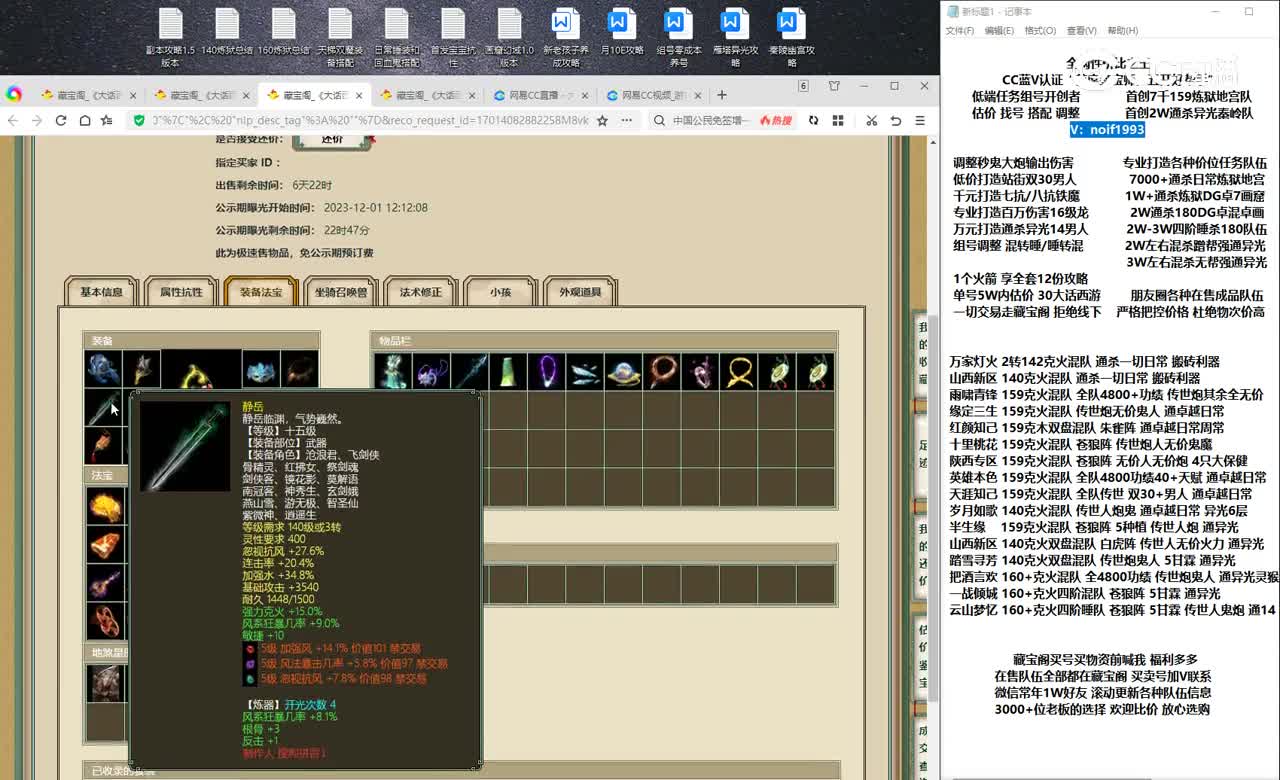
Task: Open Notepad 编辑(E) menu
Action: [999, 31]
